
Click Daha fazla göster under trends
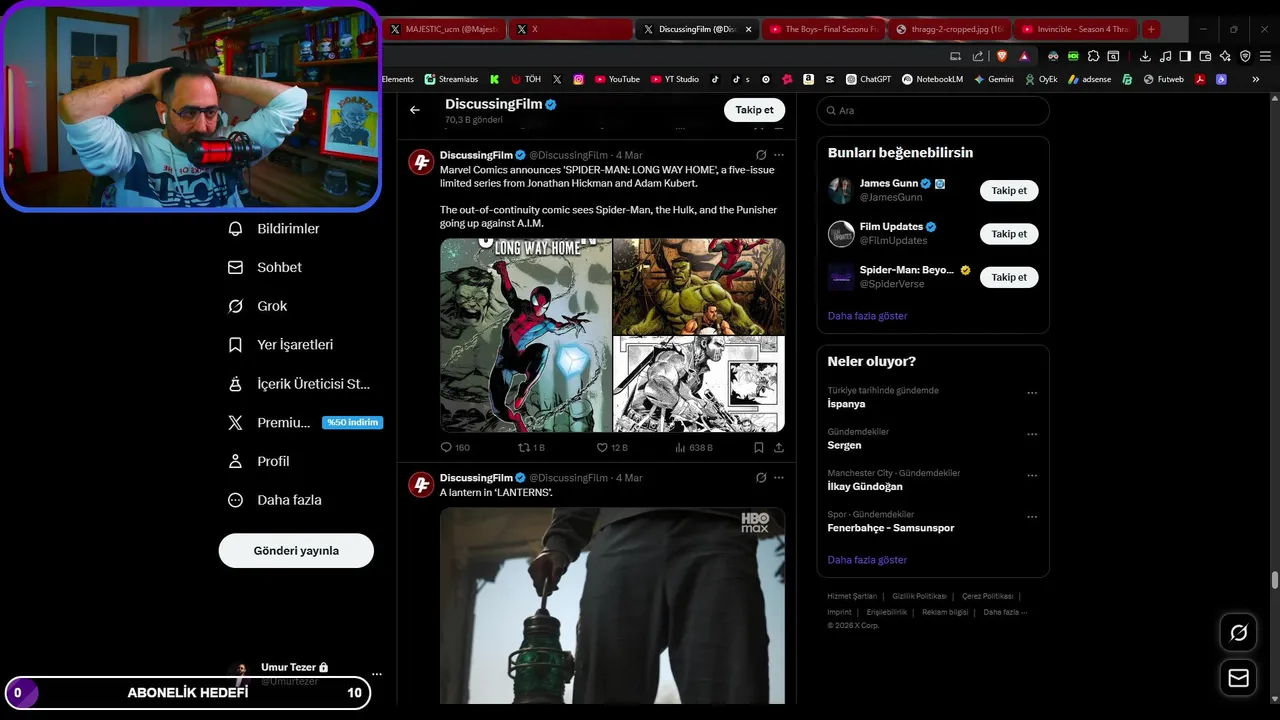(868, 560)
